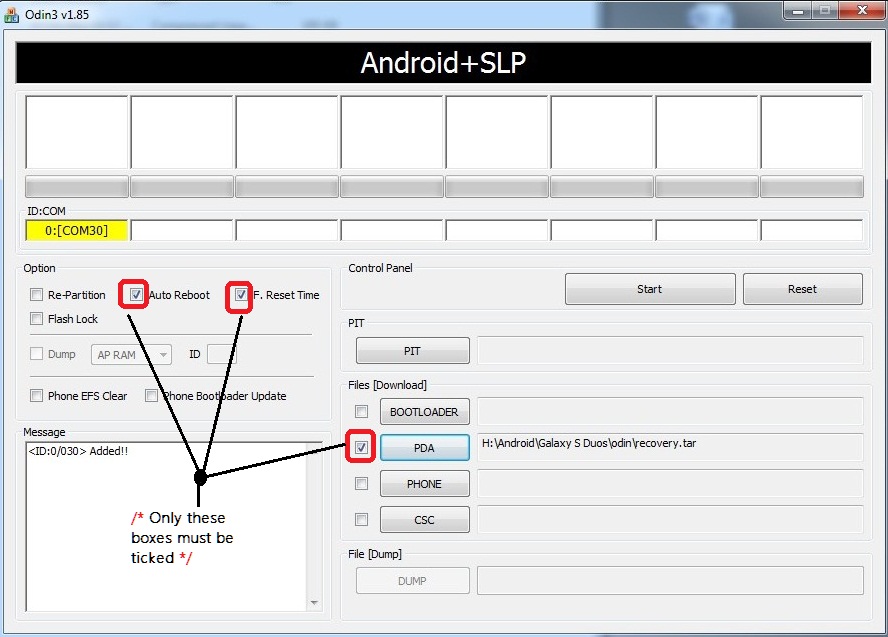
Task: Tick the CSC file checkbox
Action: [x=361, y=519]
